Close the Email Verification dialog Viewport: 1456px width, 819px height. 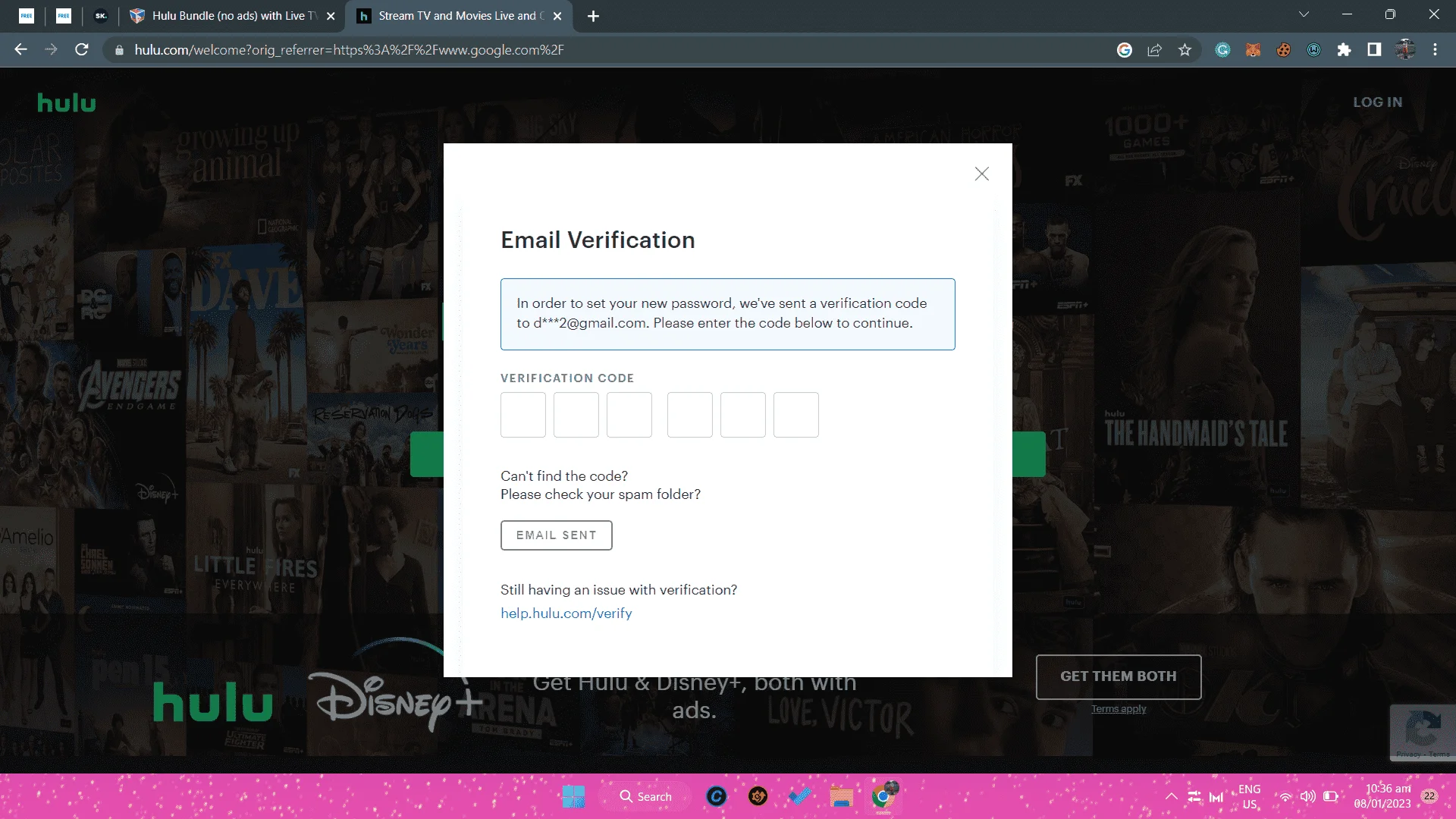tap(982, 174)
